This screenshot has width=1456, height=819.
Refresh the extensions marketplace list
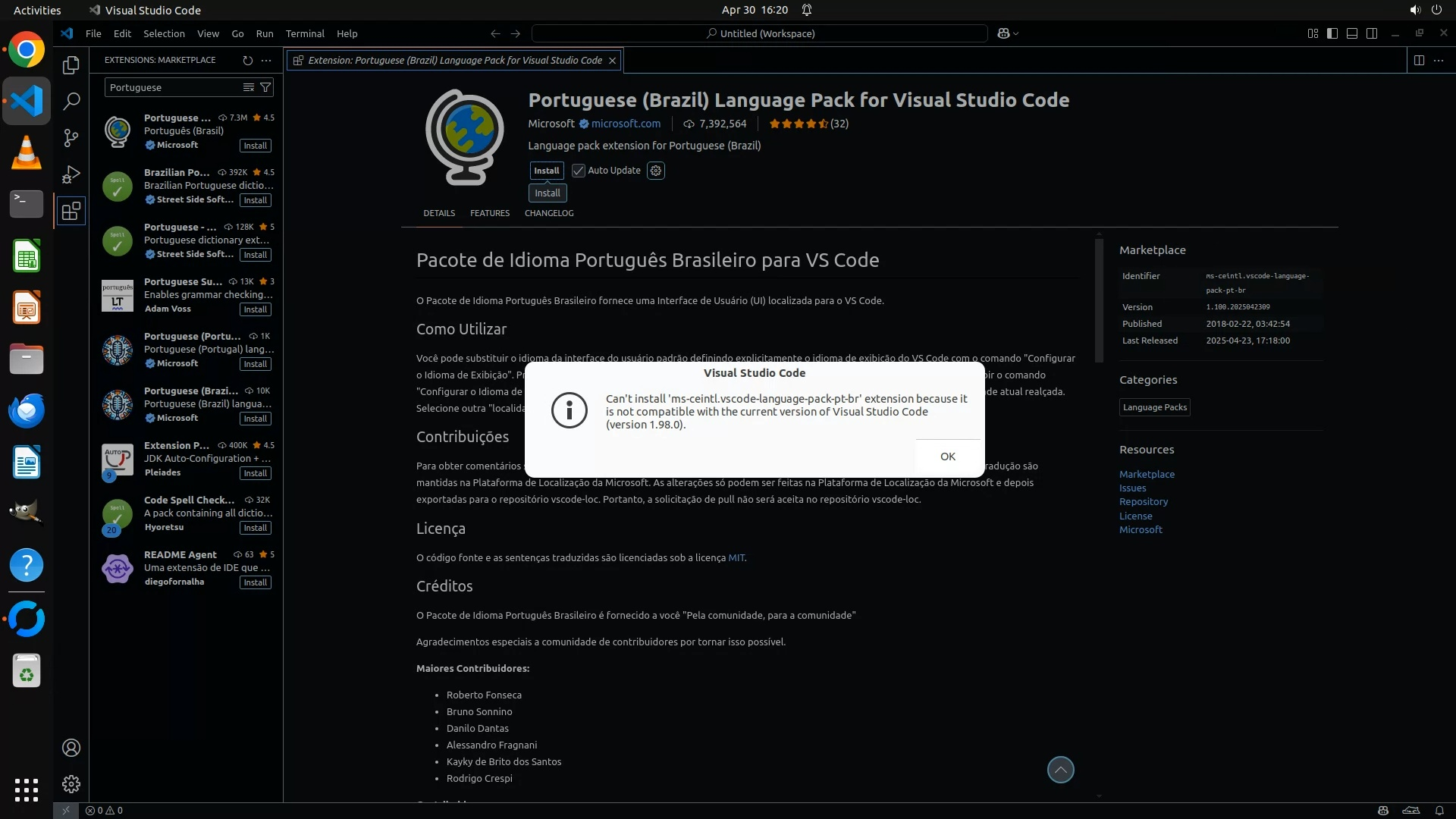coord(247,60)
